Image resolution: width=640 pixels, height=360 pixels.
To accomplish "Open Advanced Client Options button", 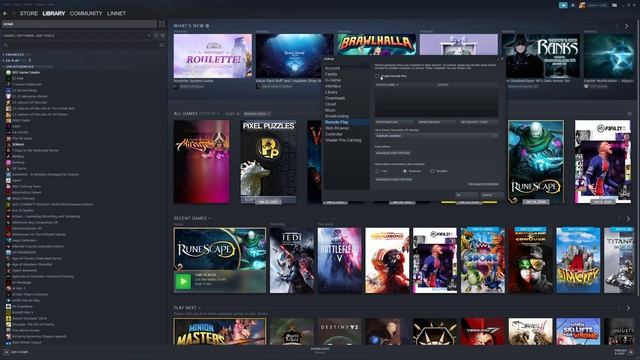I will click(x=393, y=180).
